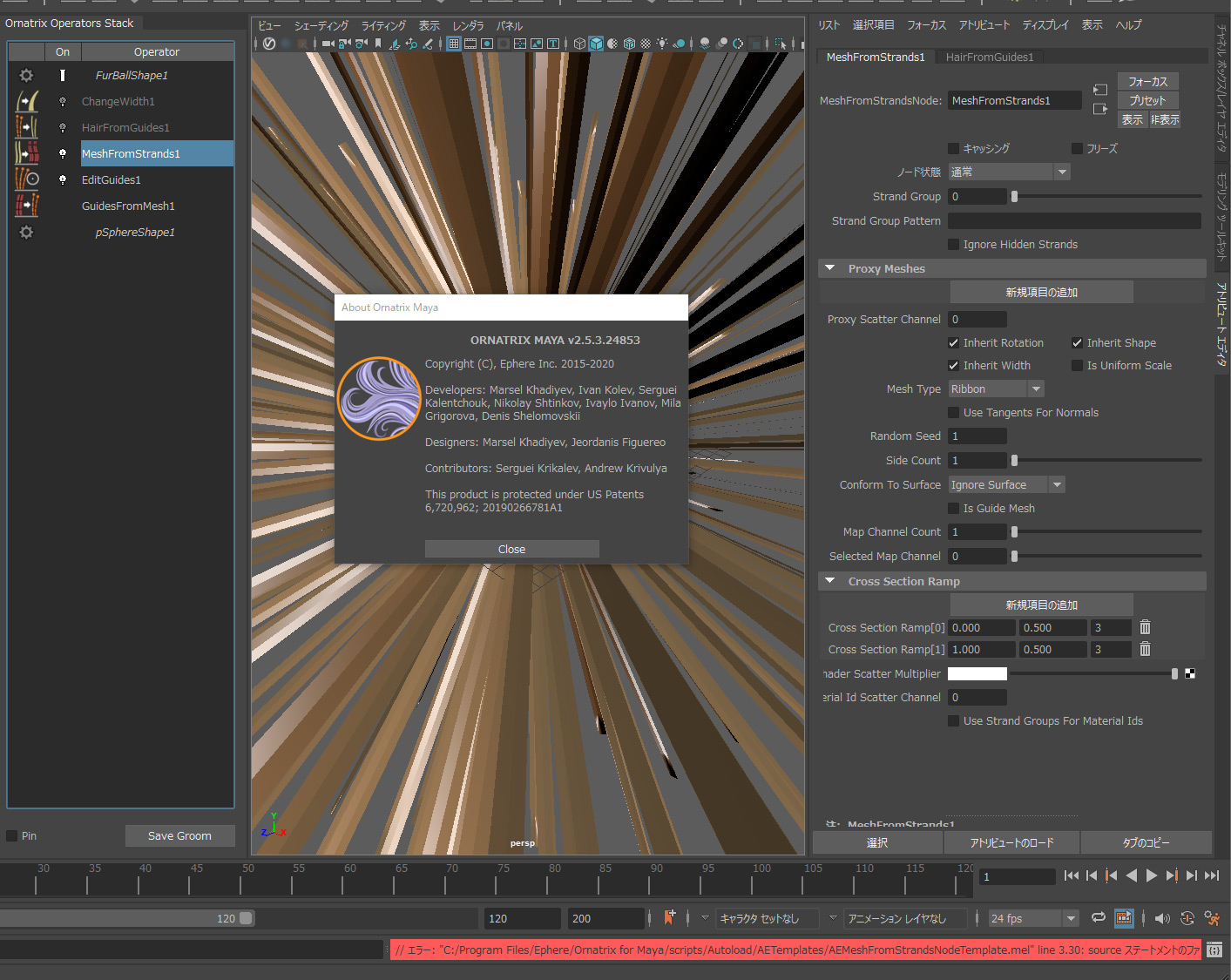This screenshot has width=1231, height=980.
Task: Open the キャラクタ セットなし dropdown
Action: (x=768, y=918)
